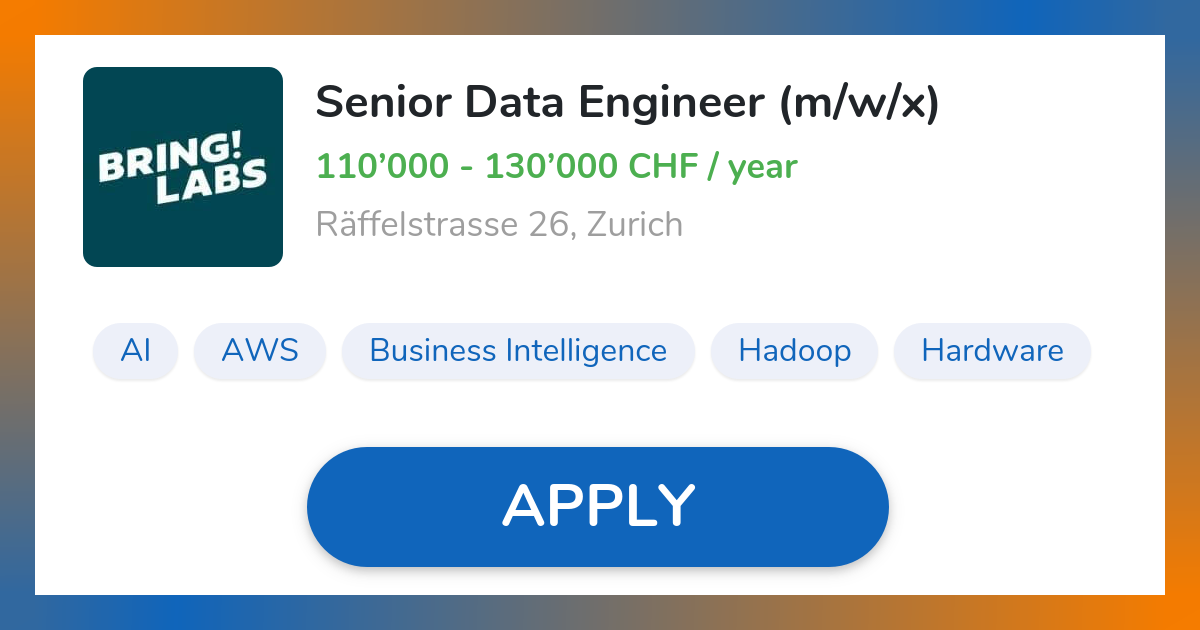
Task: Select the AI skill tag
Action: pos(135,351)
